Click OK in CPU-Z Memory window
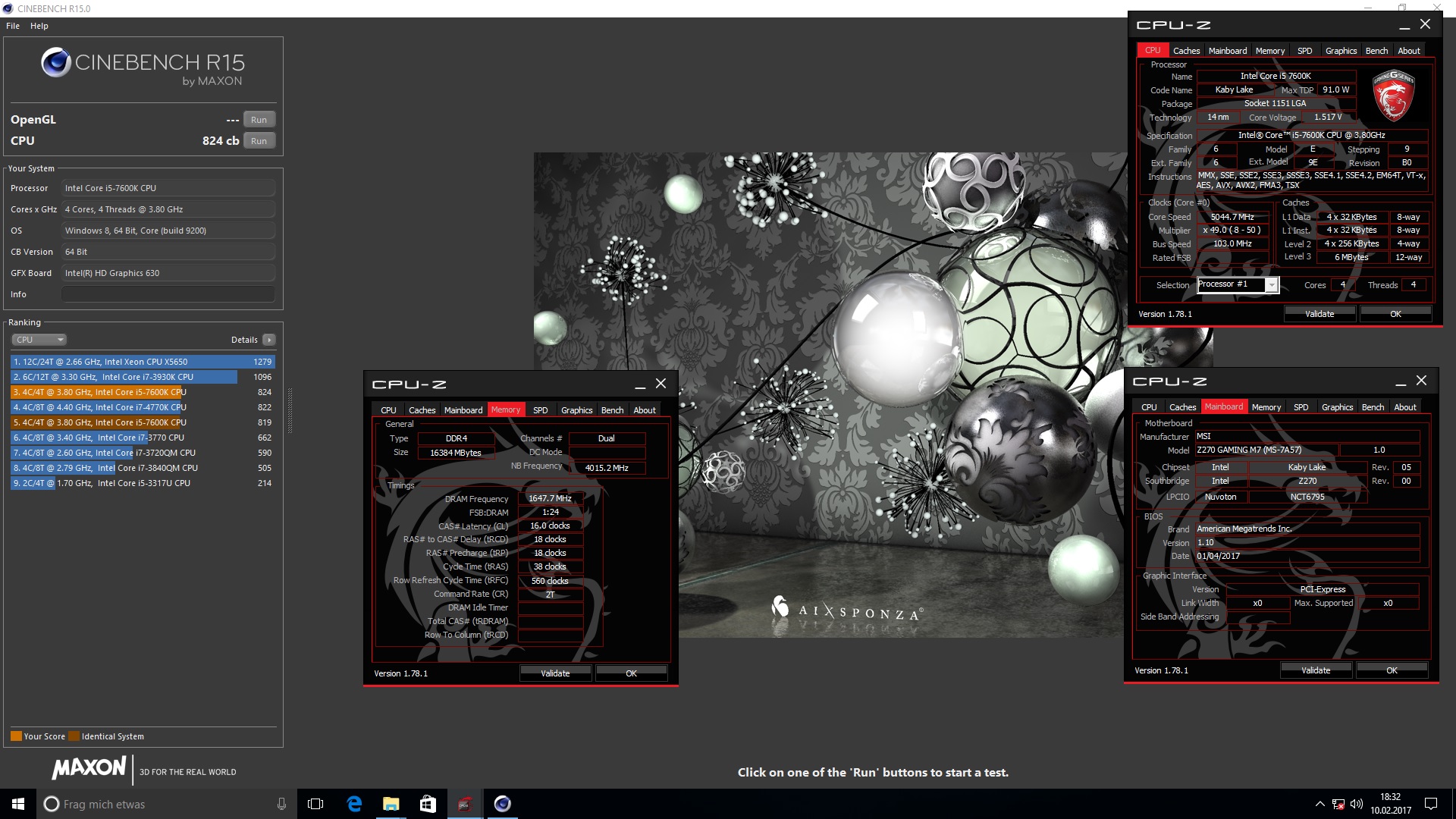 631,673
